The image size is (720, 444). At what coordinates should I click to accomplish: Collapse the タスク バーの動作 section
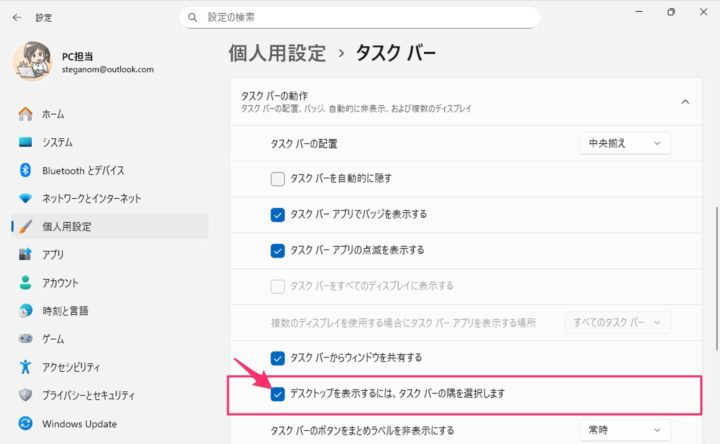click(x=685, y=101)
